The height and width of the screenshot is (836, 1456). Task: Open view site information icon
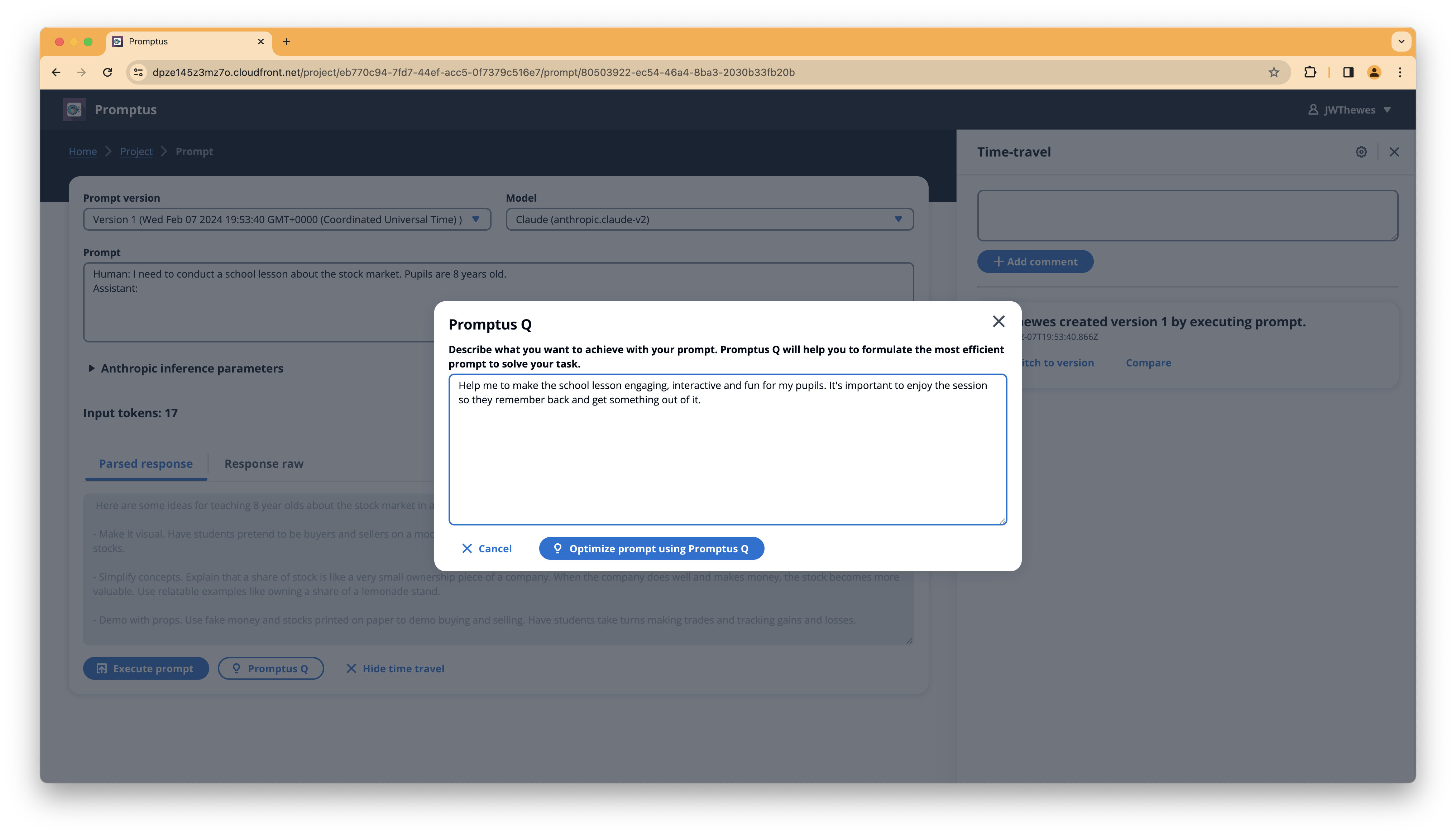(x=138, y=72)
